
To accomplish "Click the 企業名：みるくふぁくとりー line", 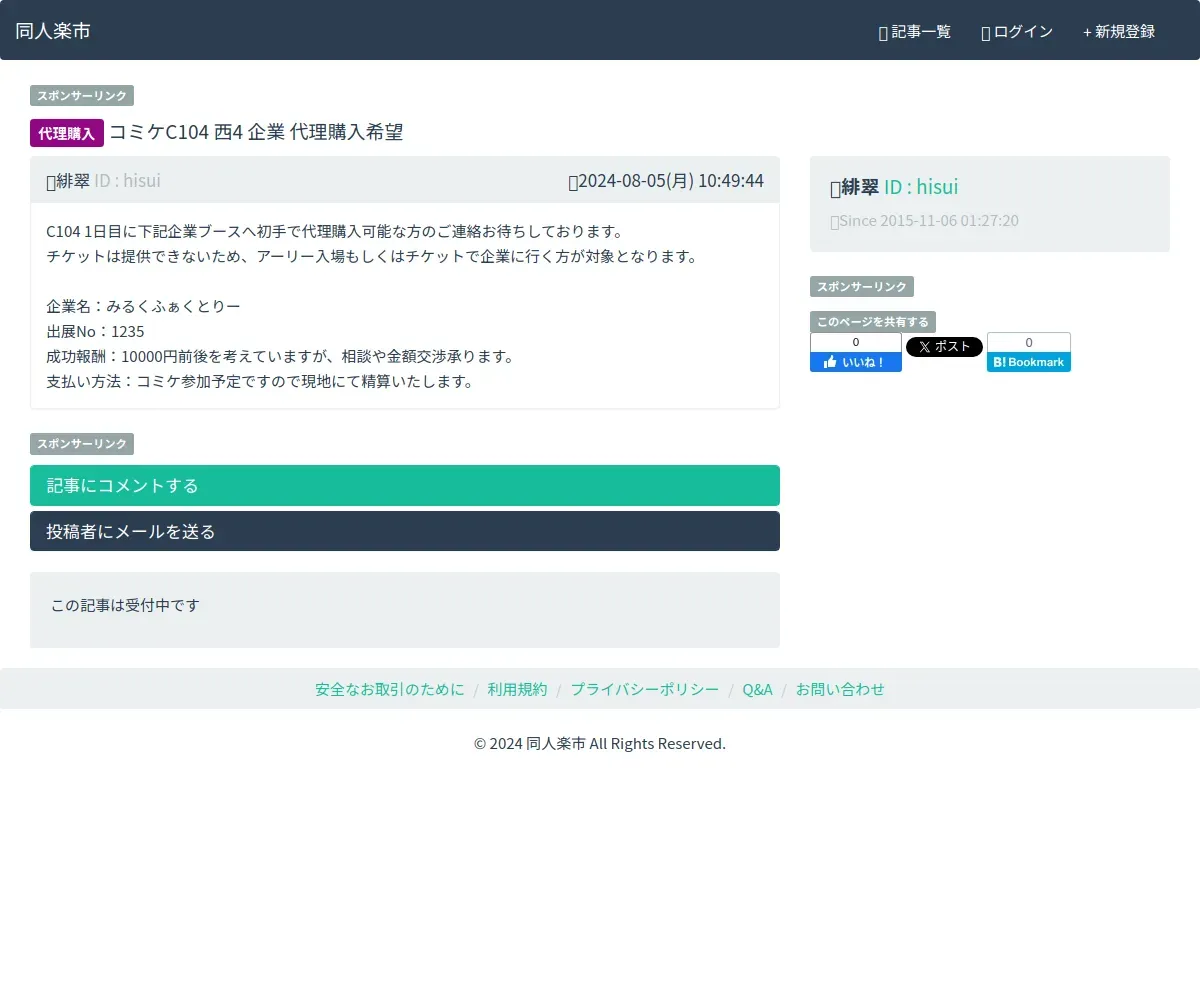I will 143,306.
